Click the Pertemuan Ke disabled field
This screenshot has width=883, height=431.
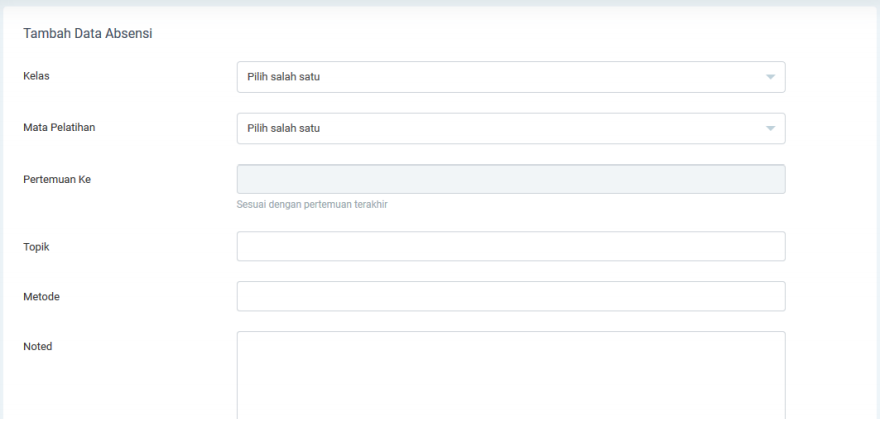point(510,179)
